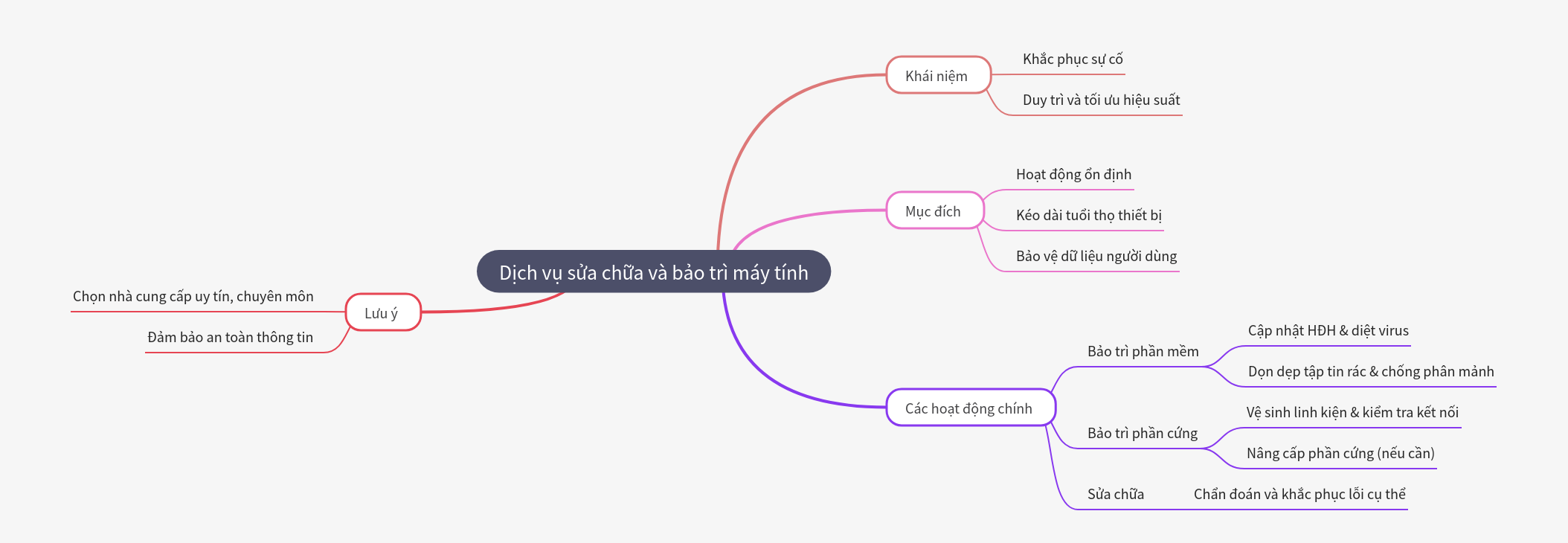
Task: Click the 'Hoạt động ổn định' subtopic
Action: (x=1073, y=175)
